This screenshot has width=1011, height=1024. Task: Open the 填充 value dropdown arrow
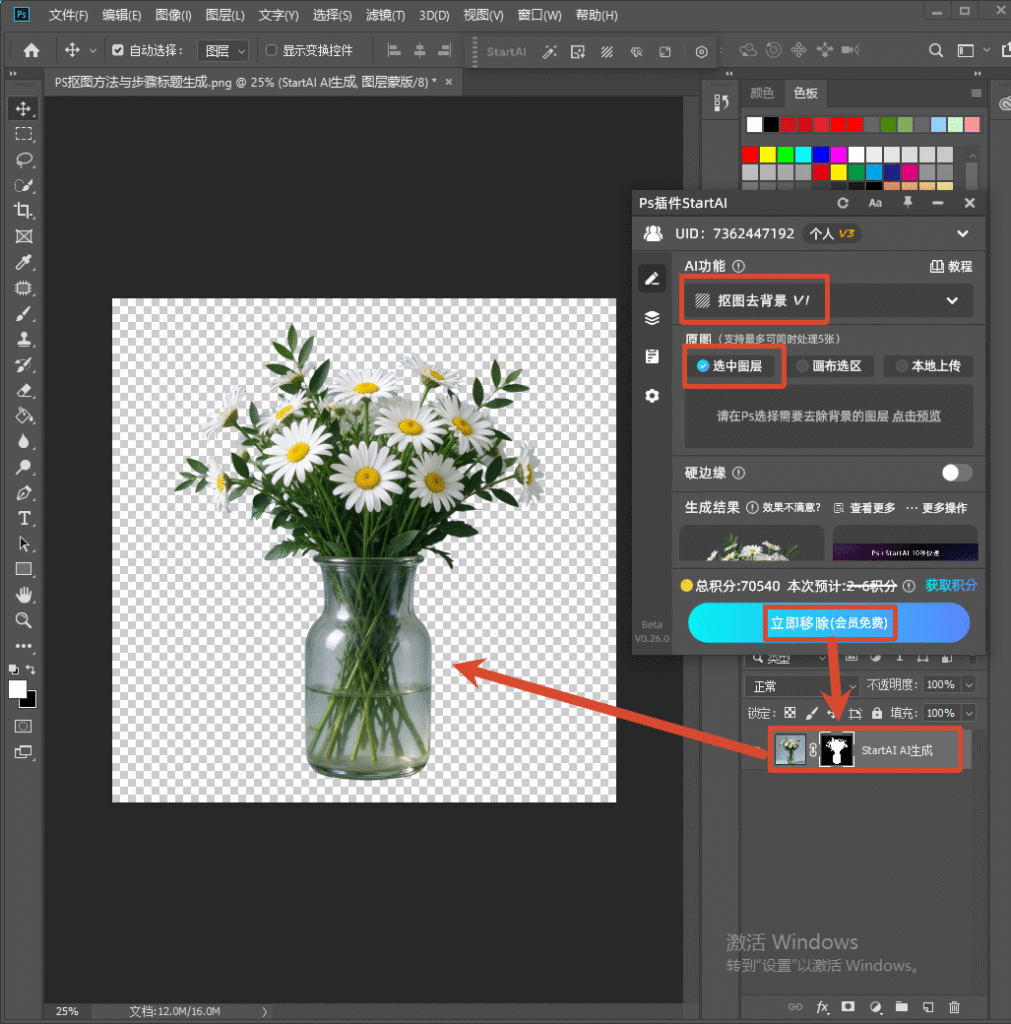969,713
